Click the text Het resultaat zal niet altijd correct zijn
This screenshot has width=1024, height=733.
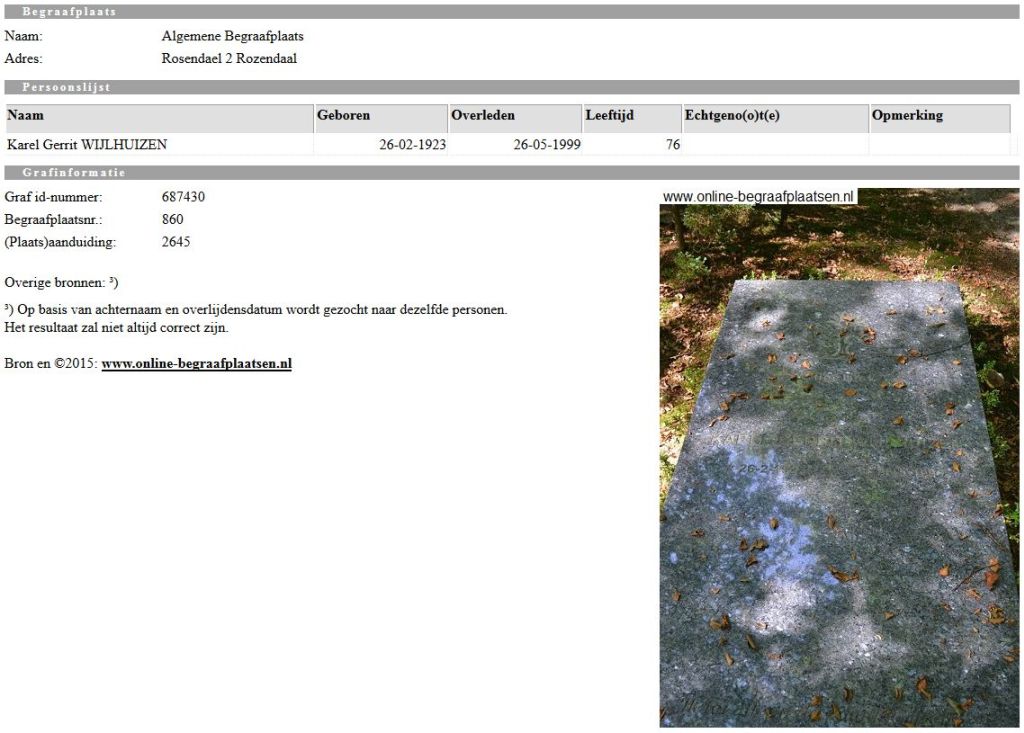click(x=116, y=328)
